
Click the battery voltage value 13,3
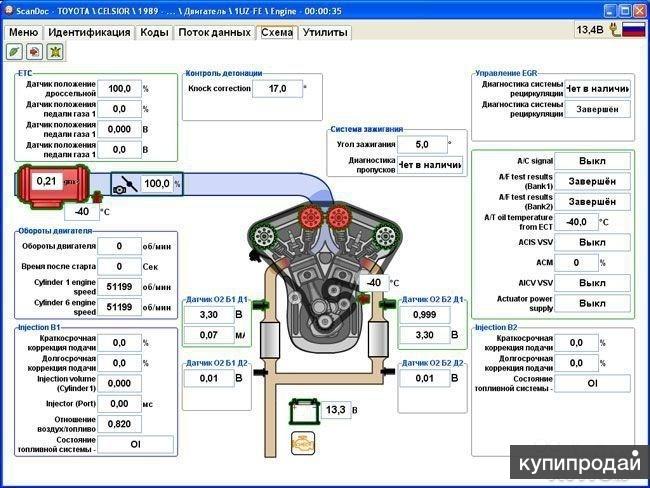coord(336,410)
